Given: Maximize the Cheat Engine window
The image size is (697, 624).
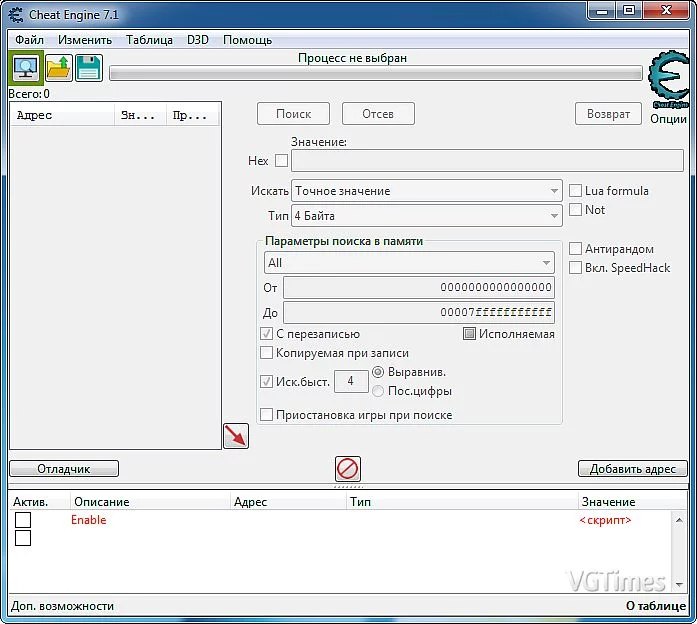Looking at the screenshot, I should [x=629, y=11].
